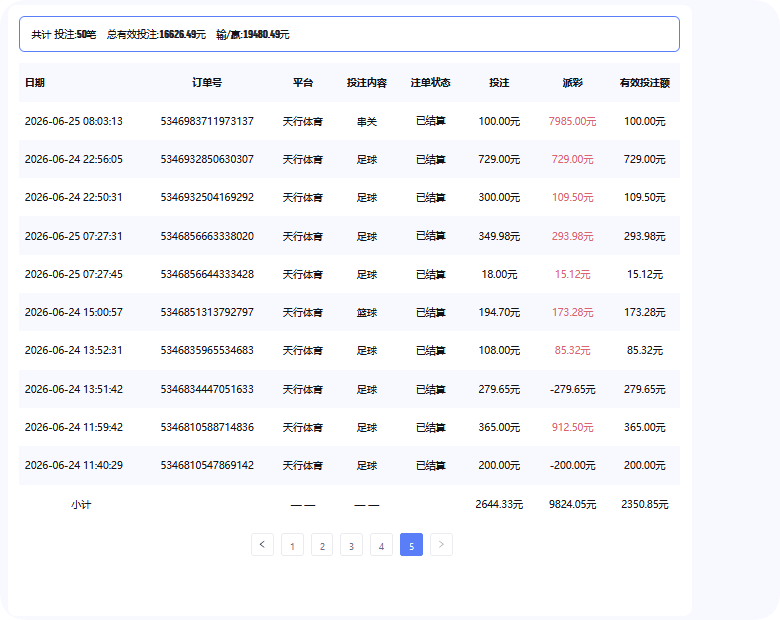780x620 pixels.
Task: Click the -200.00元 payout value
Action: click(573, 465)
